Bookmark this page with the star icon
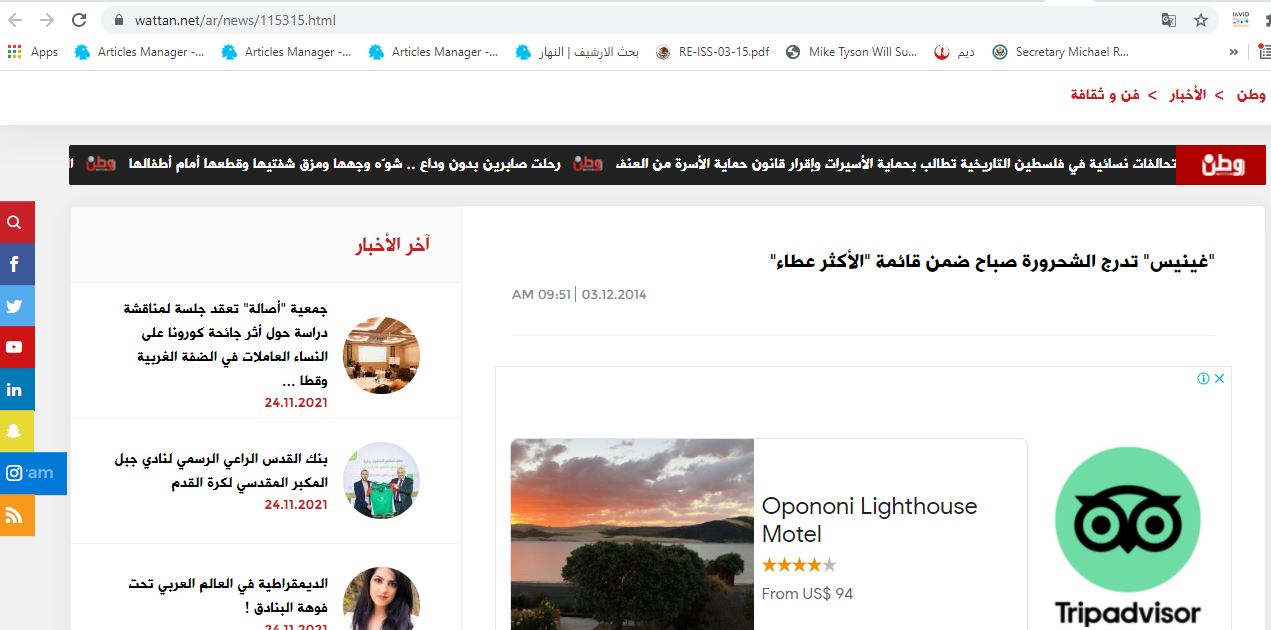 pyautogui.click(x=1201, y=20)
